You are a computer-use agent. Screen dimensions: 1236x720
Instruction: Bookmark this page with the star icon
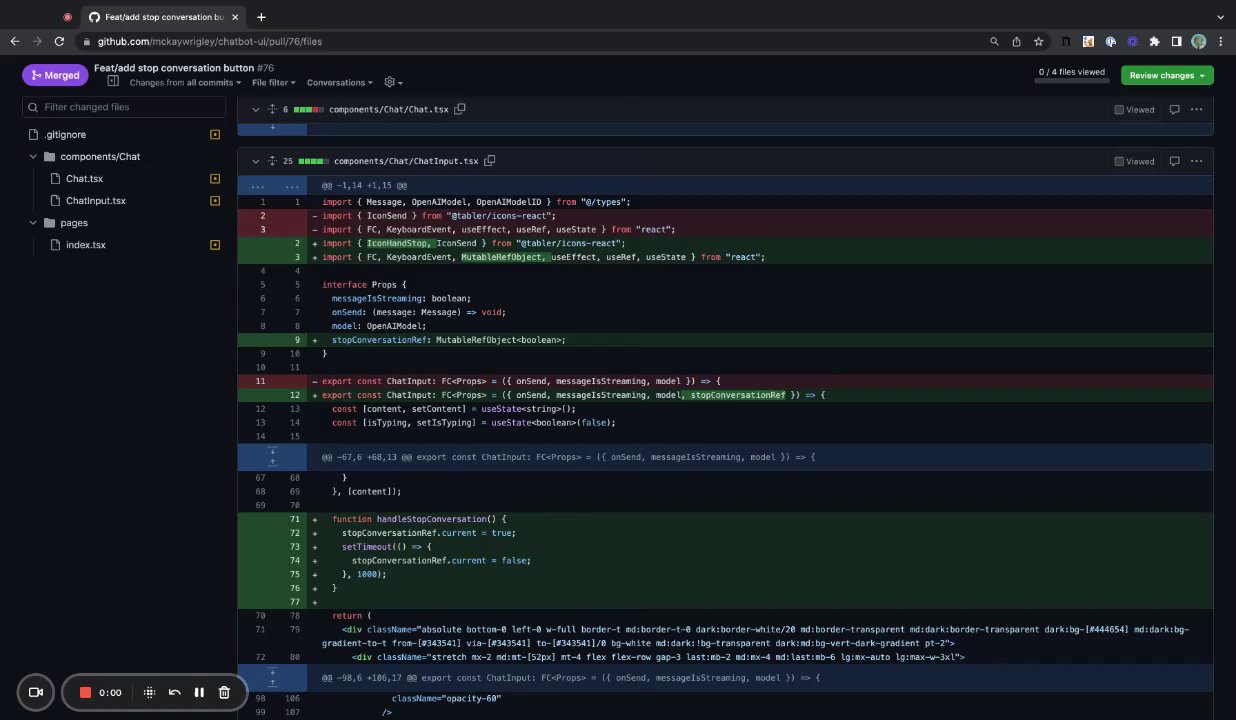pyautogui.click(x=1038, y=41)
